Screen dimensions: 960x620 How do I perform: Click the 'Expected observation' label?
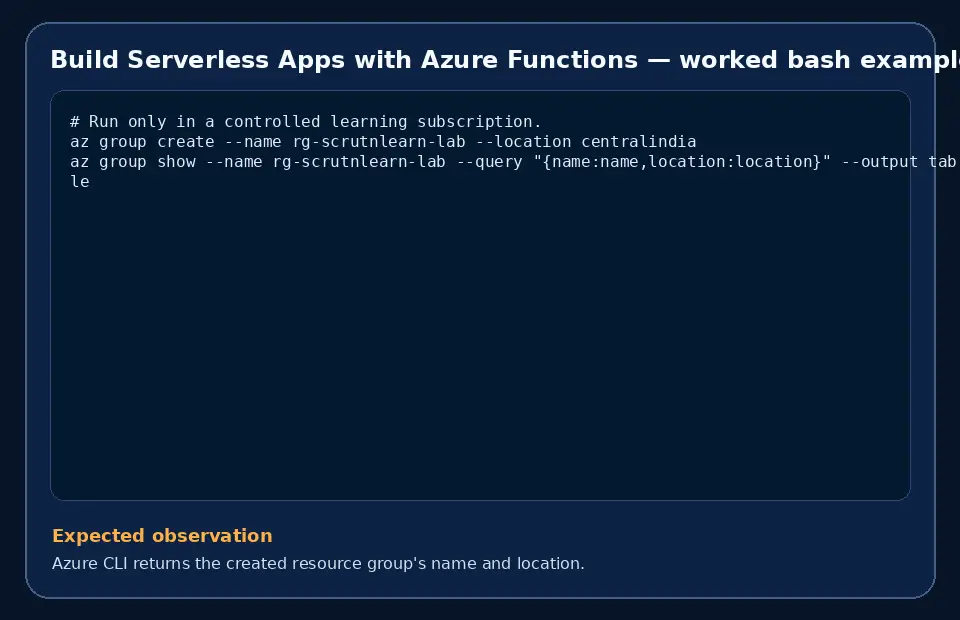[162, 536]
